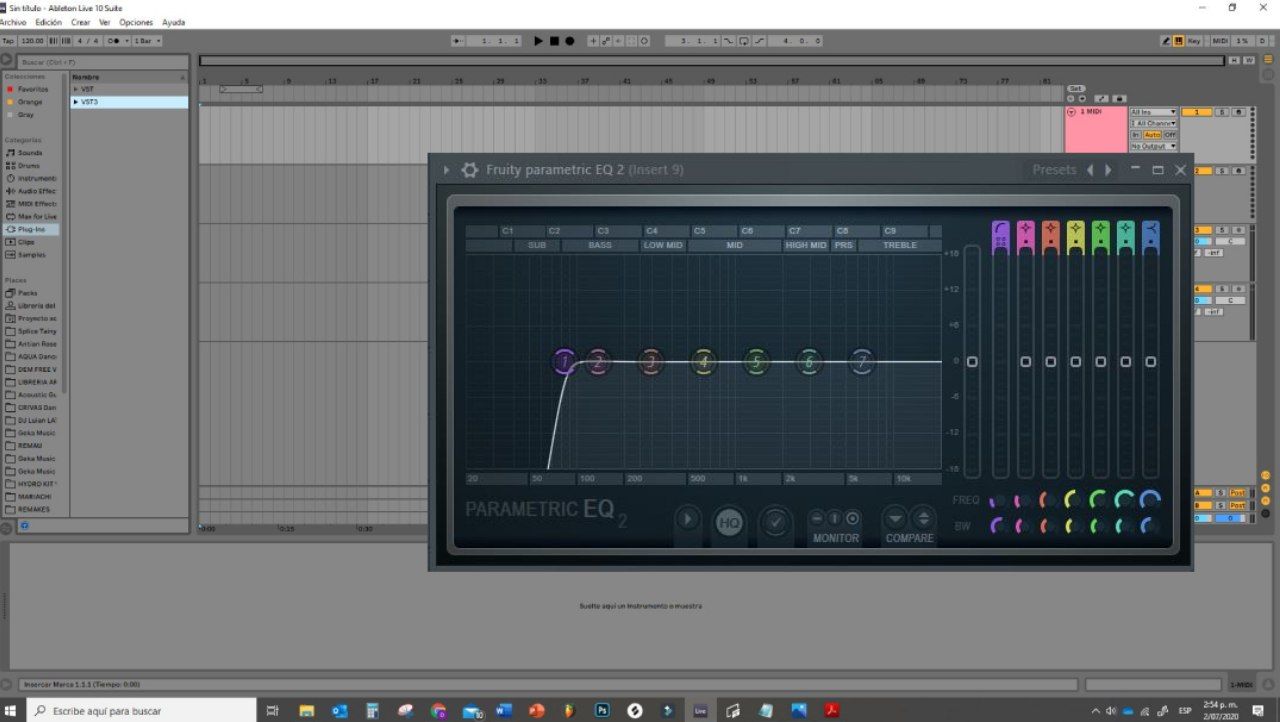The width and height of the screenshot is (1280, 722).
Task: Toggle the EQ view checkmark button
Action: [x=775, y=522]
